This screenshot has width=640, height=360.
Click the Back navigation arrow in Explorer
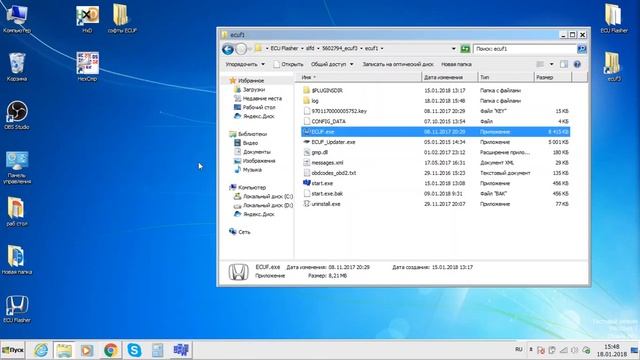pos(228,49)
